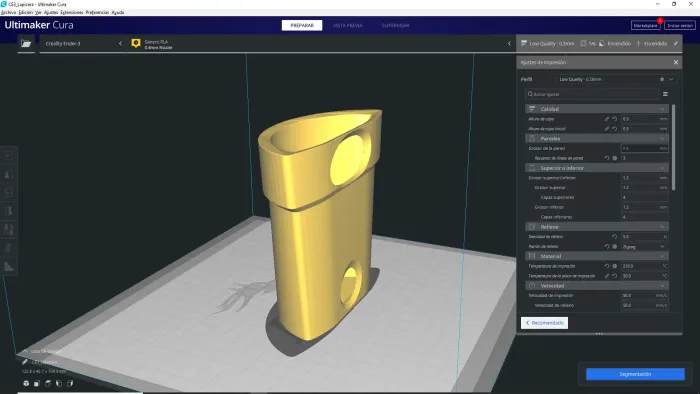Click the pencil icon to rename the model
700x394 pixels.
25,362
